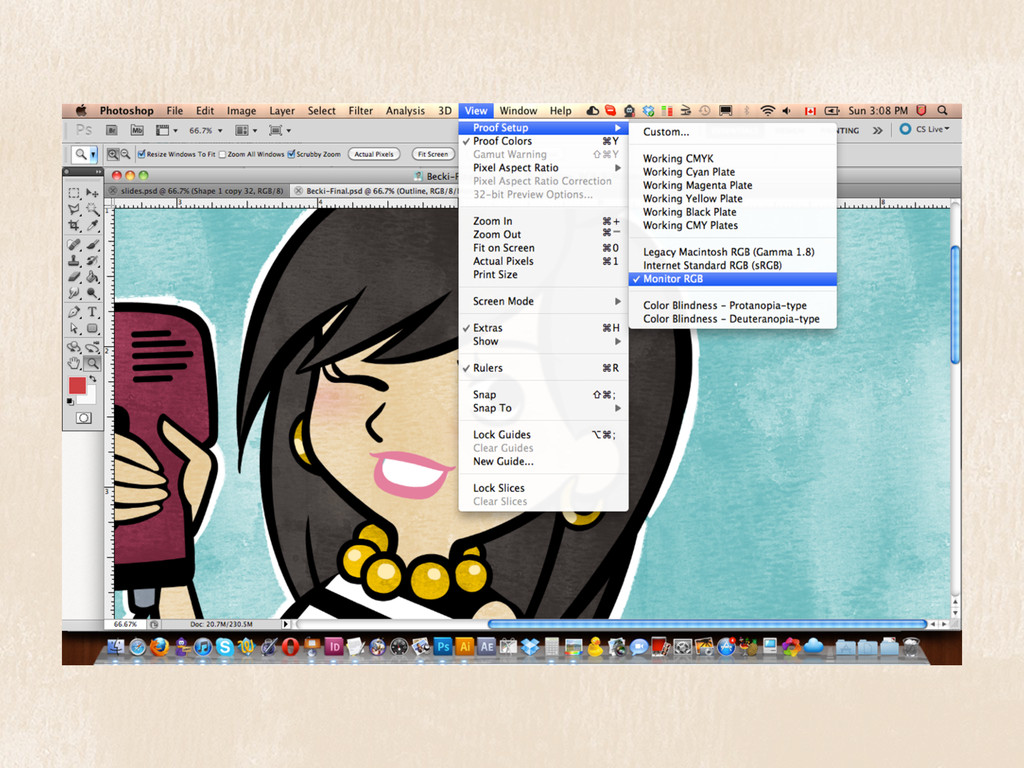Click red foreground color swatch

tap(77, 385)
